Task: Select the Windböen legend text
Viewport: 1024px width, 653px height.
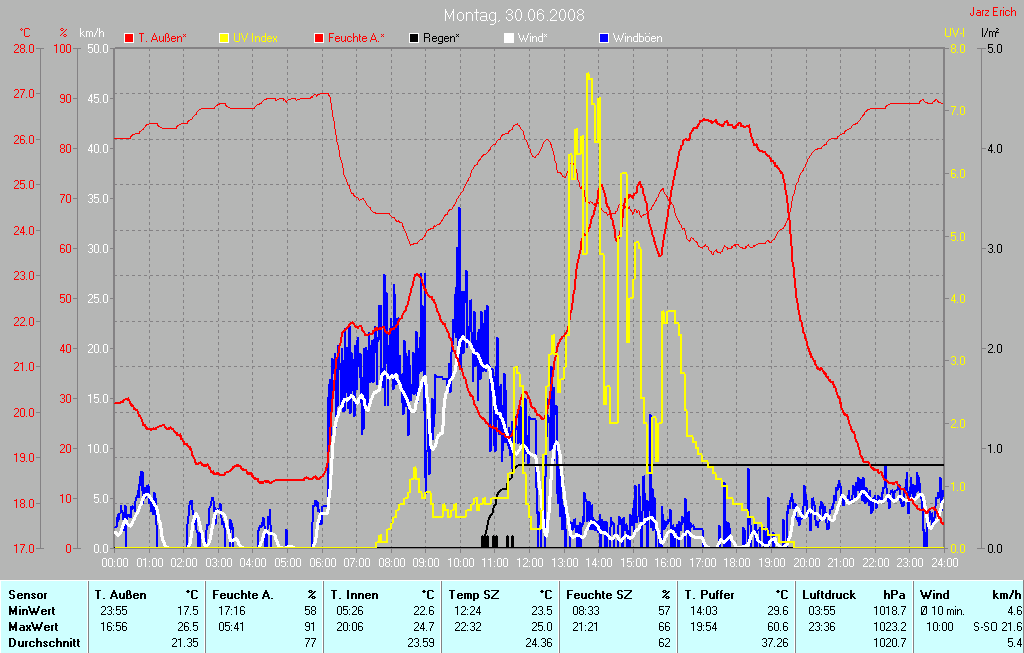Action: click(x=637, y=38)
